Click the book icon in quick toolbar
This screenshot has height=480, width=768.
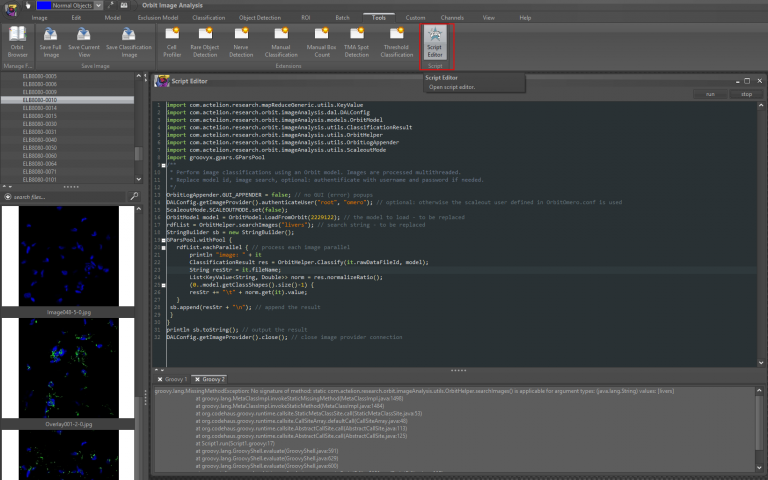pos(124,5)
